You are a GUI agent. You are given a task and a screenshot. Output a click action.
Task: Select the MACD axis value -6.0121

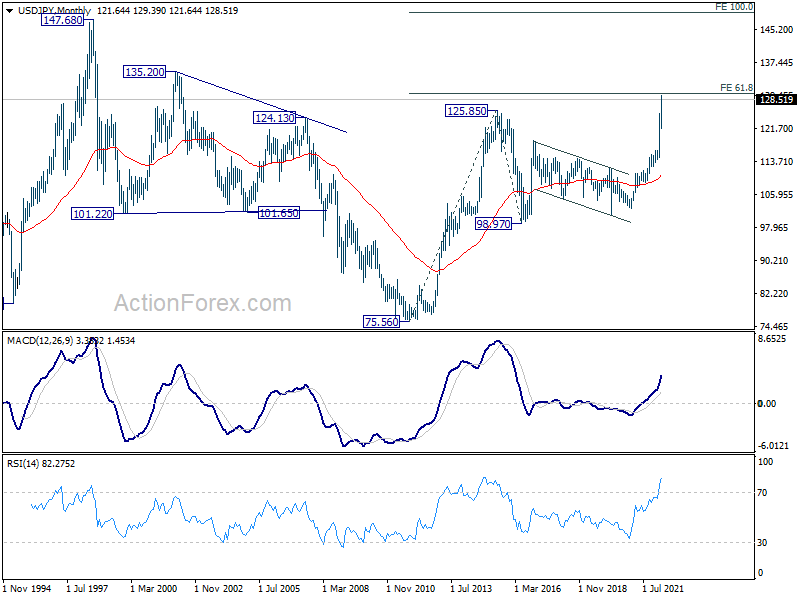coord(773,445)
